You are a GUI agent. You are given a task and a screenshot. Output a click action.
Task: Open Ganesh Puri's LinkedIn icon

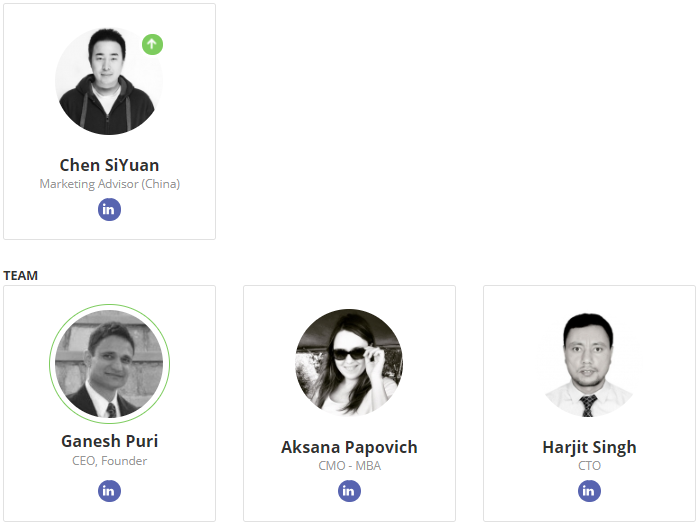tap(109, 491)
